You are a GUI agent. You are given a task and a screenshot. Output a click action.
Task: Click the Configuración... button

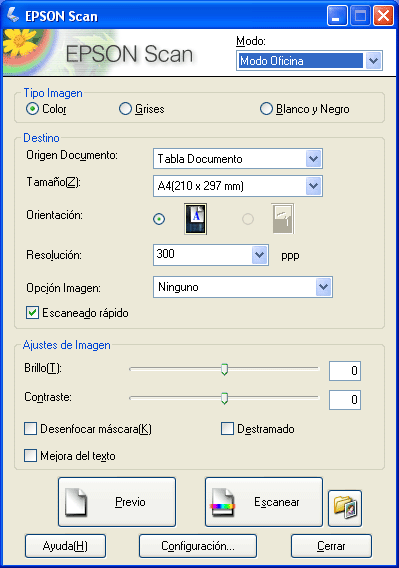click(x=198, y=546)
